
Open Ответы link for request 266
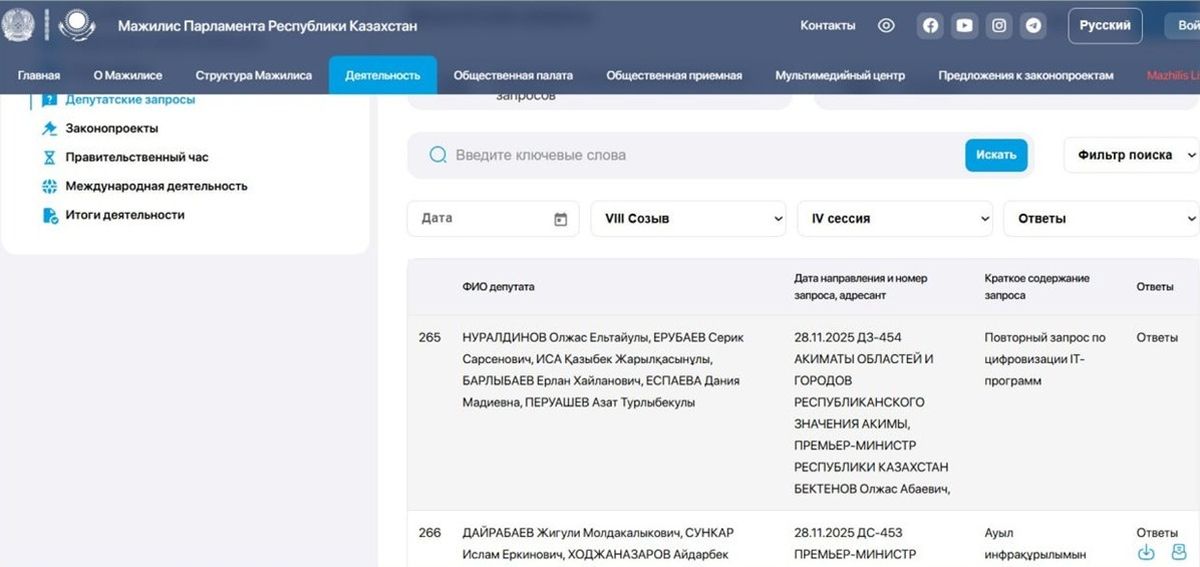(x=1157, y=533)
